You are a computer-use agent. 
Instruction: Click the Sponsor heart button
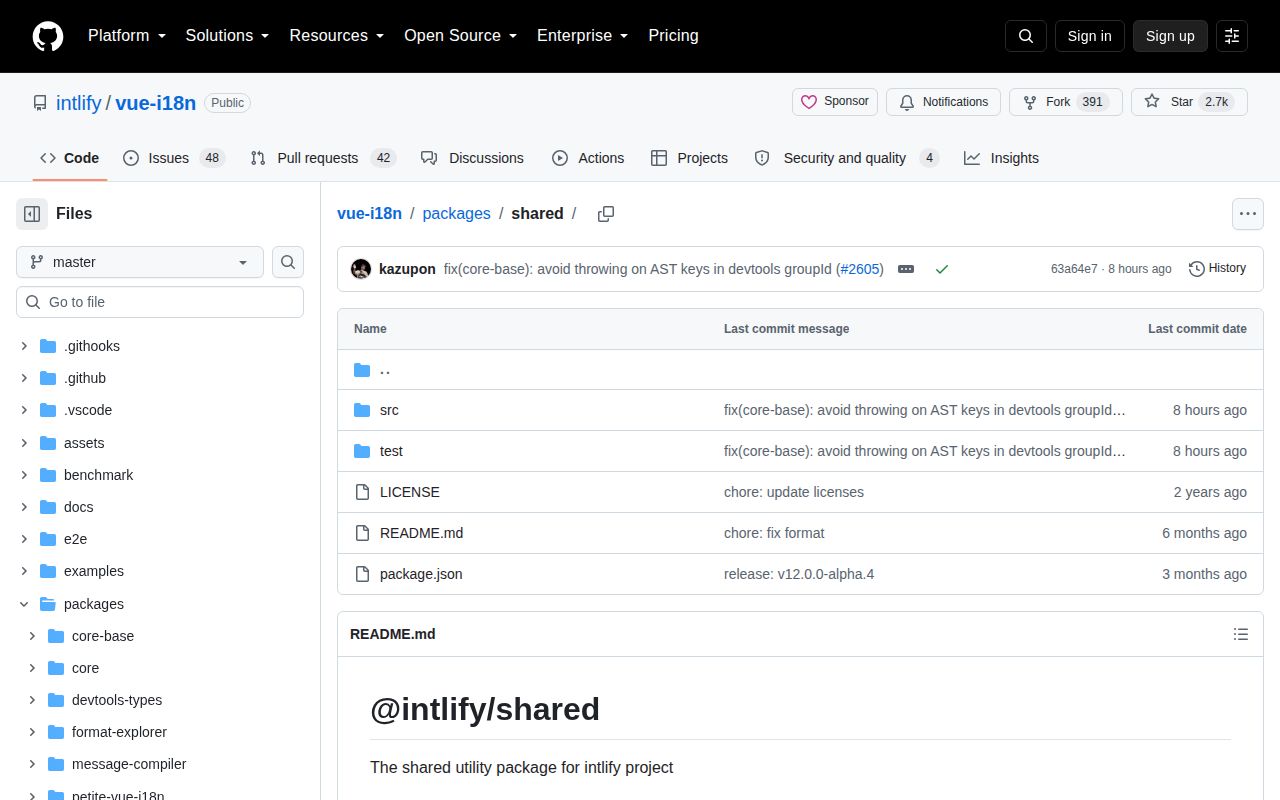[x=835, y=102]
